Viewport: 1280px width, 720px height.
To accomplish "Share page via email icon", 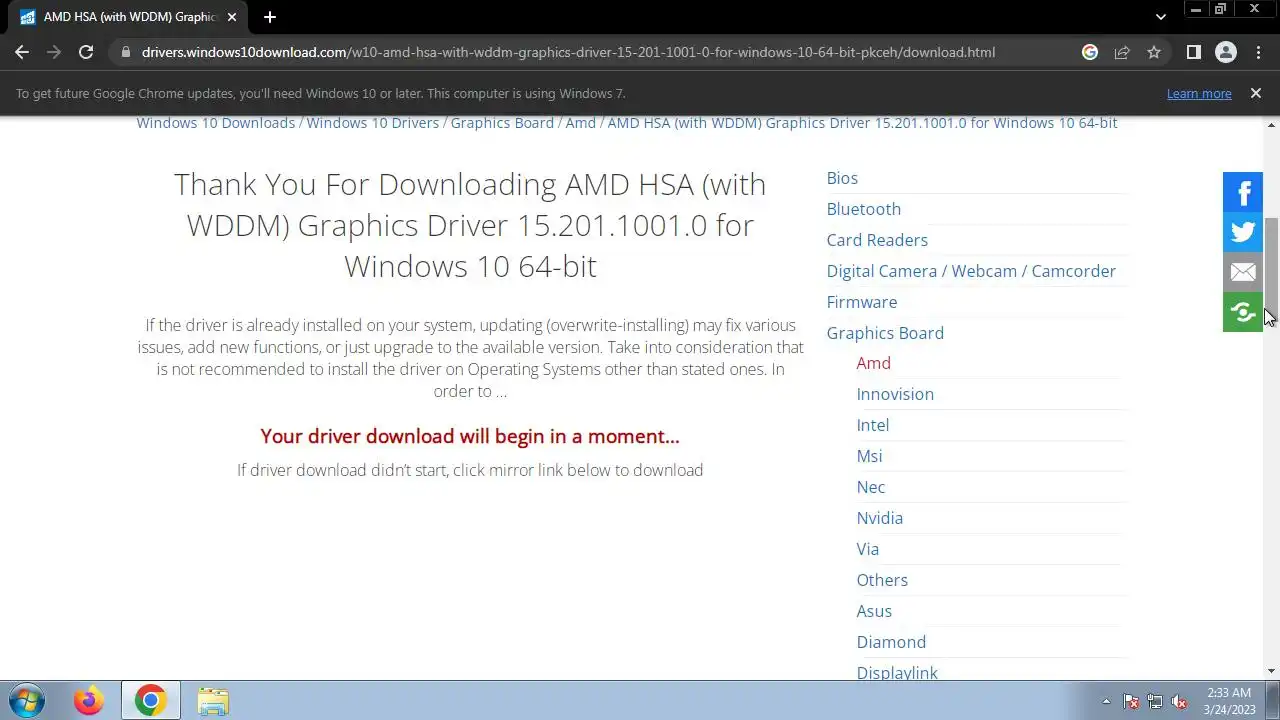I will [x=1243, y=272].
